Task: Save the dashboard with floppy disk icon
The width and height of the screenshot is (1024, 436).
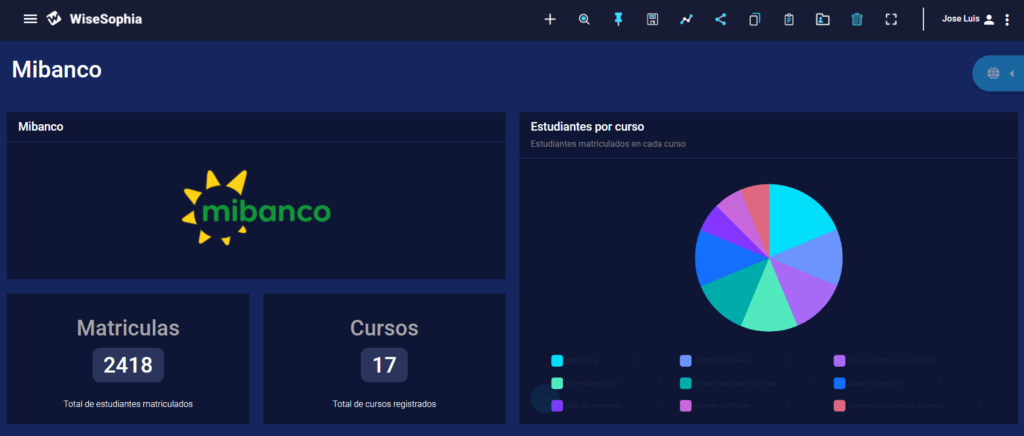Action: (652, 20)
